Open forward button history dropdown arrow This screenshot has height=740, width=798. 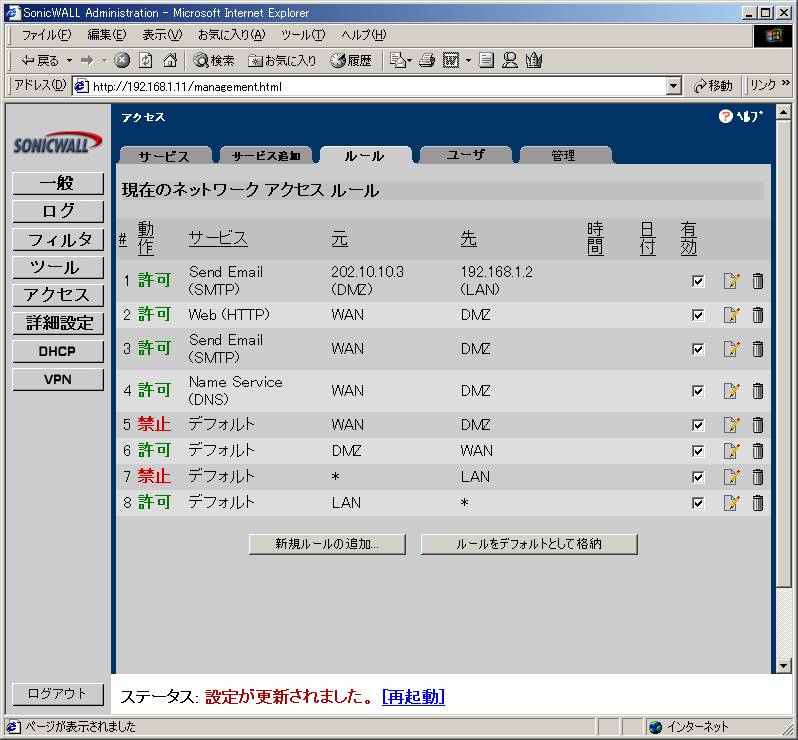click(x=104, y=61)
